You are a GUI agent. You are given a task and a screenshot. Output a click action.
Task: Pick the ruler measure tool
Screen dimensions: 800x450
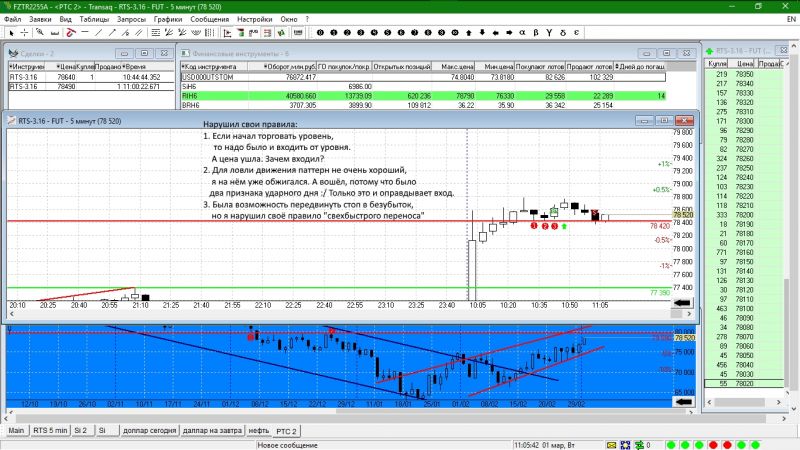tap(54, 33)
